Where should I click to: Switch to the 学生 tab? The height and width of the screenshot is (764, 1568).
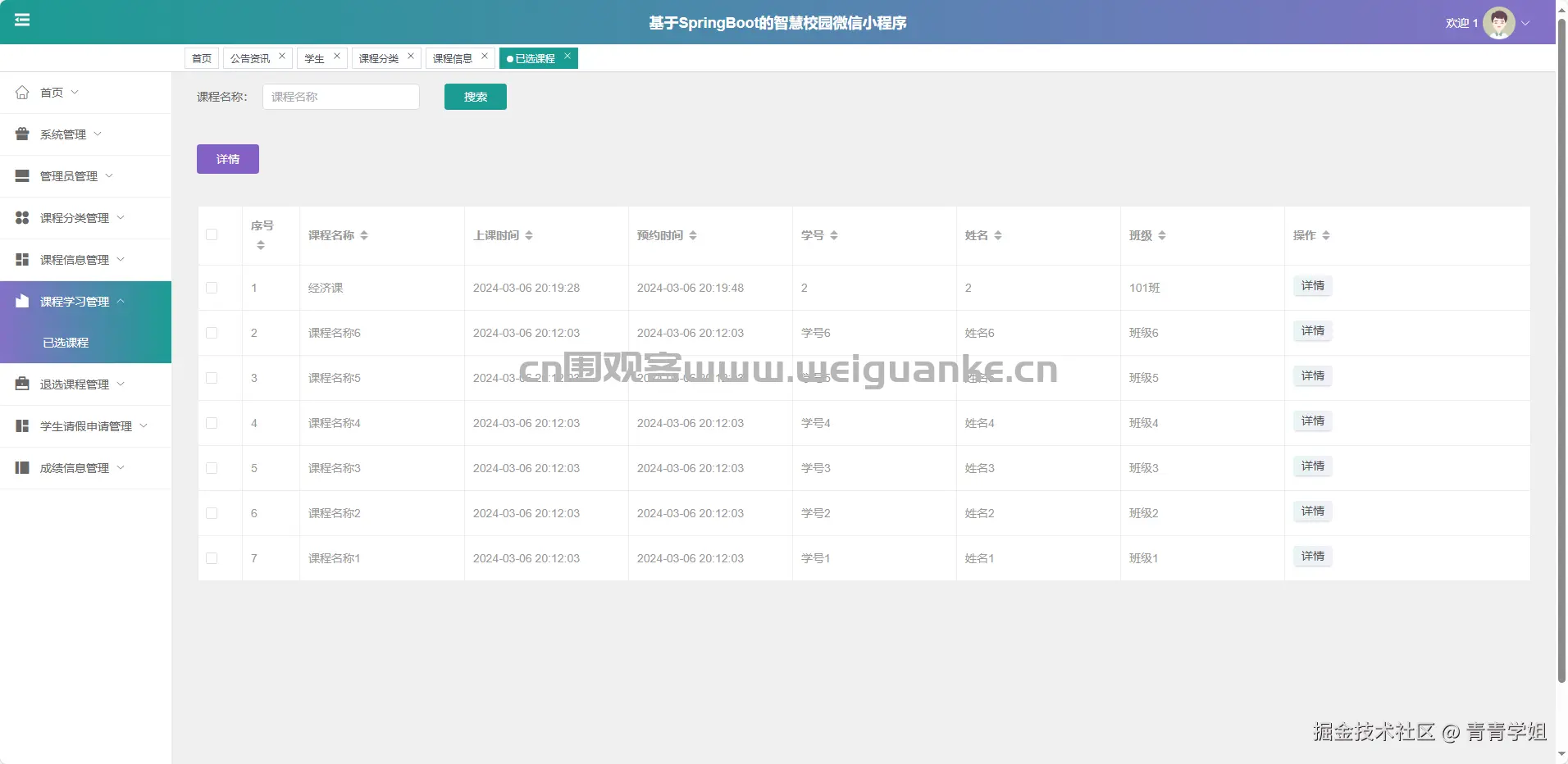[x=314, y=58]
